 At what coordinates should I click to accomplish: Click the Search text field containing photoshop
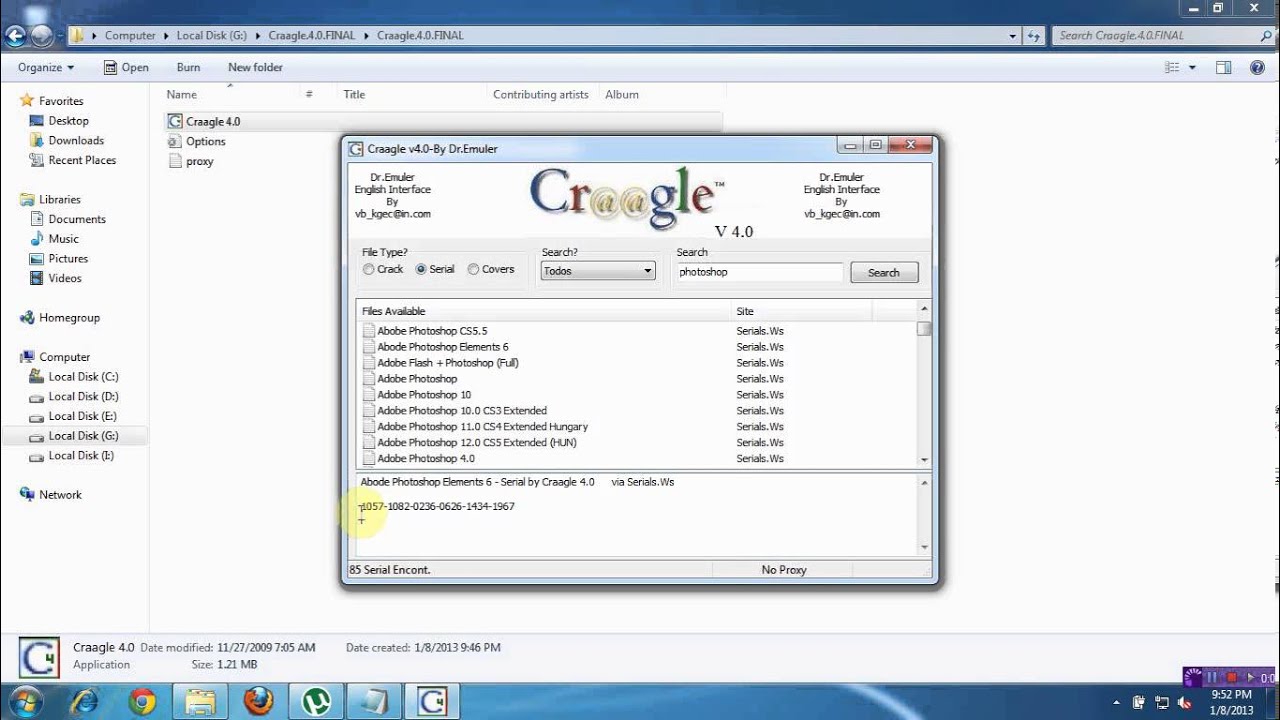coord(759,272)
